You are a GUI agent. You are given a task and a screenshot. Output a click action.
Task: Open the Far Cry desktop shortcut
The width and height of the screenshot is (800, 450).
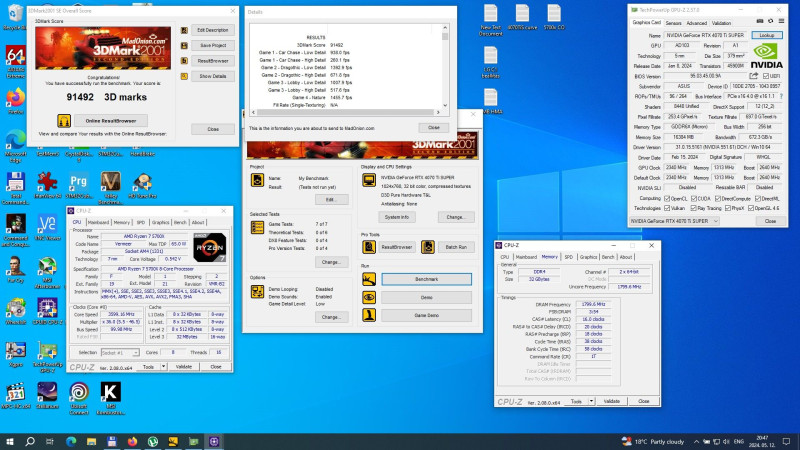(16, 270)
